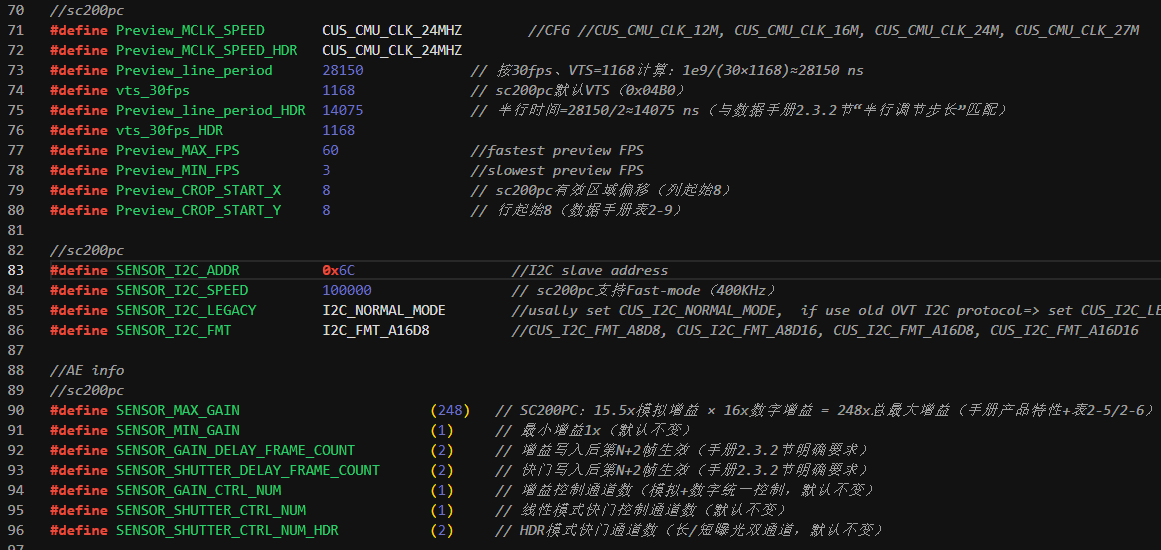Screen dimensions: 1161x550
Task: Click the value 1168 on line 76
Action: pyautogui.click(x=338, y=130)
